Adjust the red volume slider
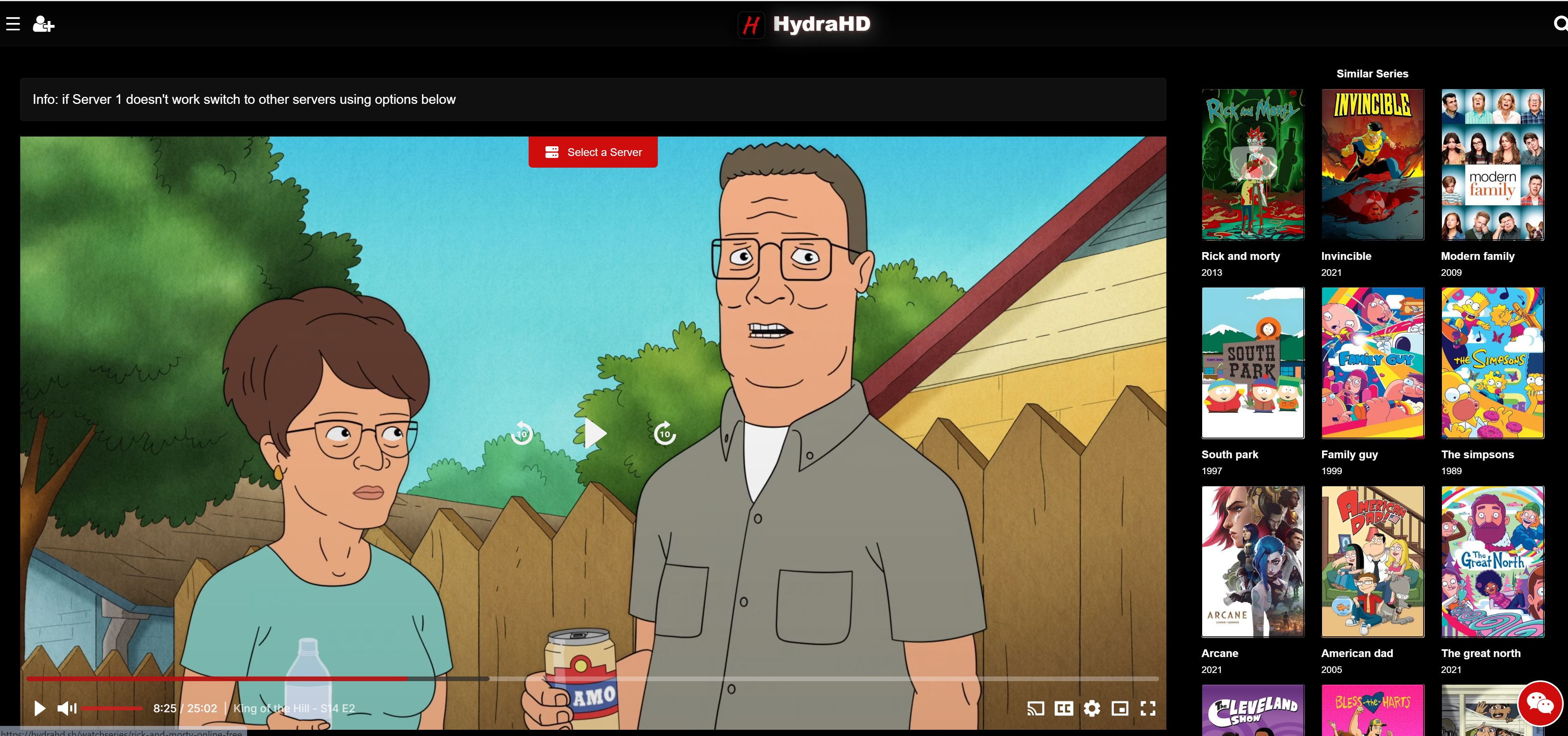 (x=111, y=708)
